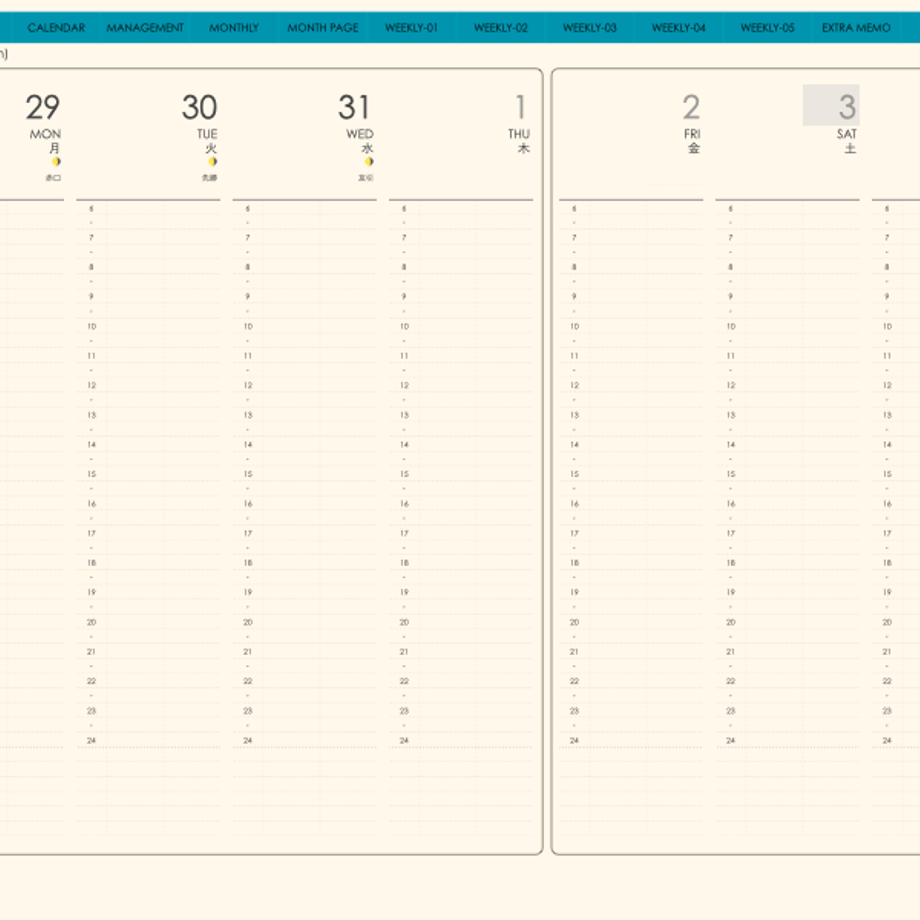The width and height of the screenshot is (920, 920).
Task: Click the highlighted date 3 Saturday
Action: (x=831, y=105)
